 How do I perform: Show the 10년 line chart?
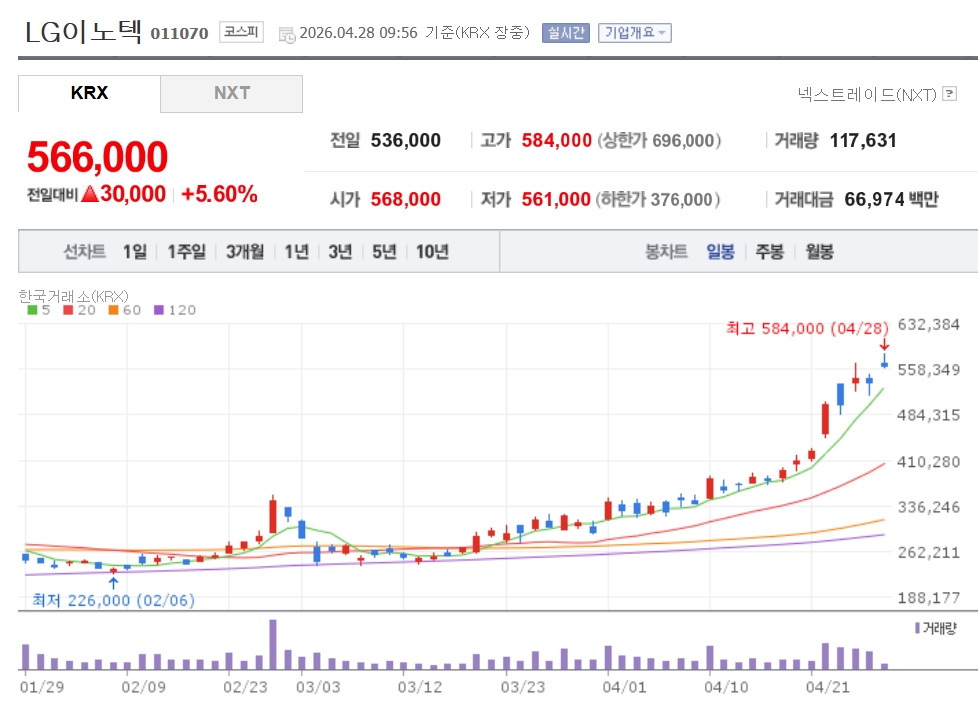432,252
